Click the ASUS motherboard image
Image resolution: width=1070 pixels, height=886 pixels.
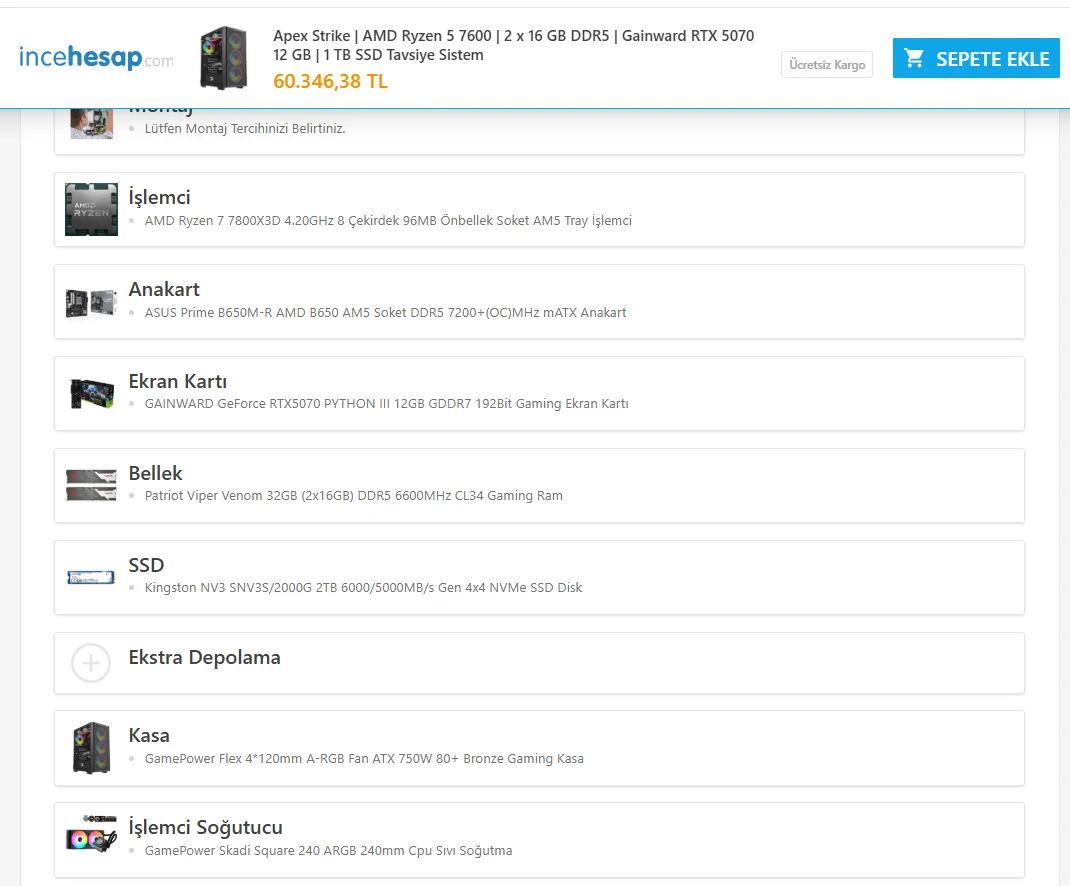click(x=91, y=302)
